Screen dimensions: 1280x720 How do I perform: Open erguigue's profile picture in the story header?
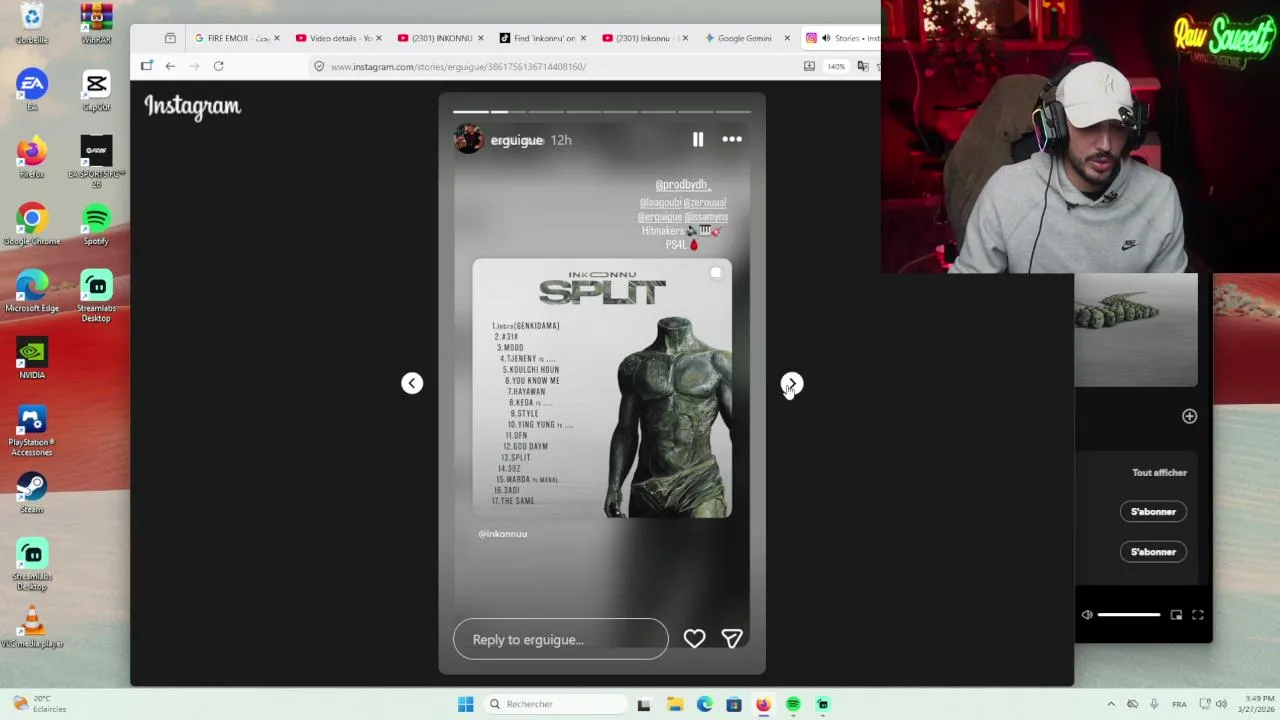[x=468, y=140]
